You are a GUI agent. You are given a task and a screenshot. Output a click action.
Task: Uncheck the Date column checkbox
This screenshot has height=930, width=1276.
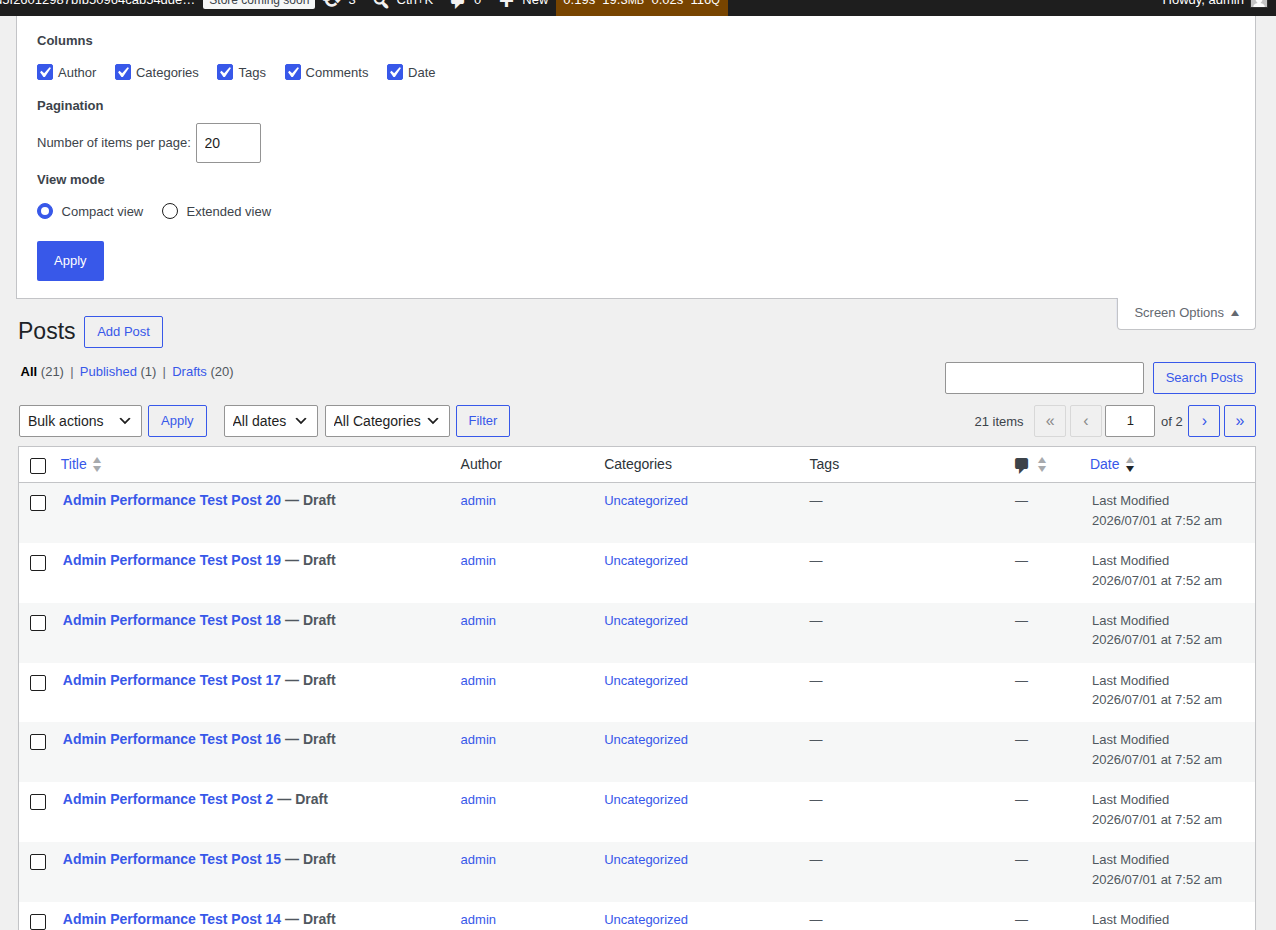click(x=395, y=72)
